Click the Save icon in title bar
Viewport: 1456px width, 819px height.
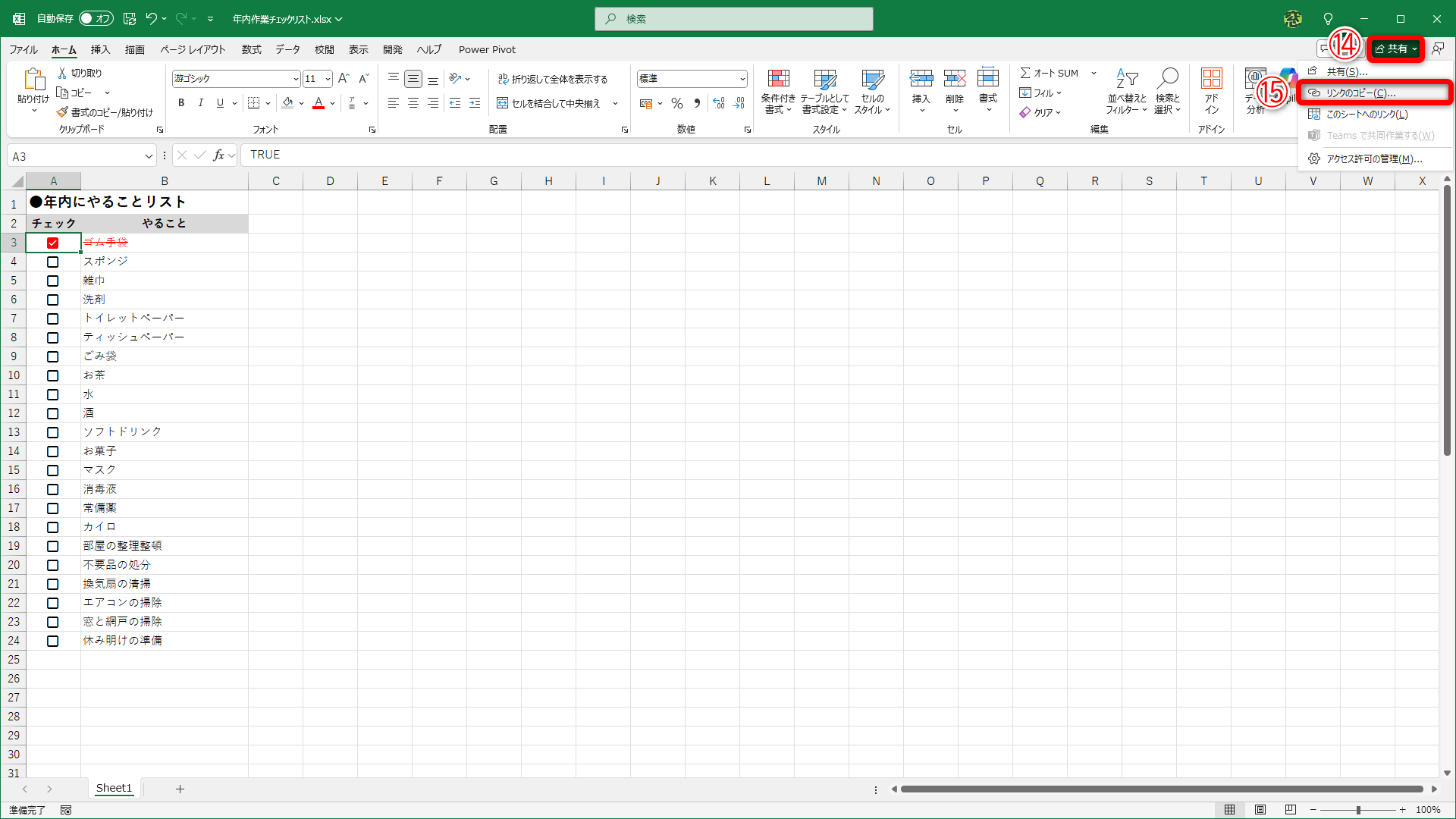click(x=130, y=19)
